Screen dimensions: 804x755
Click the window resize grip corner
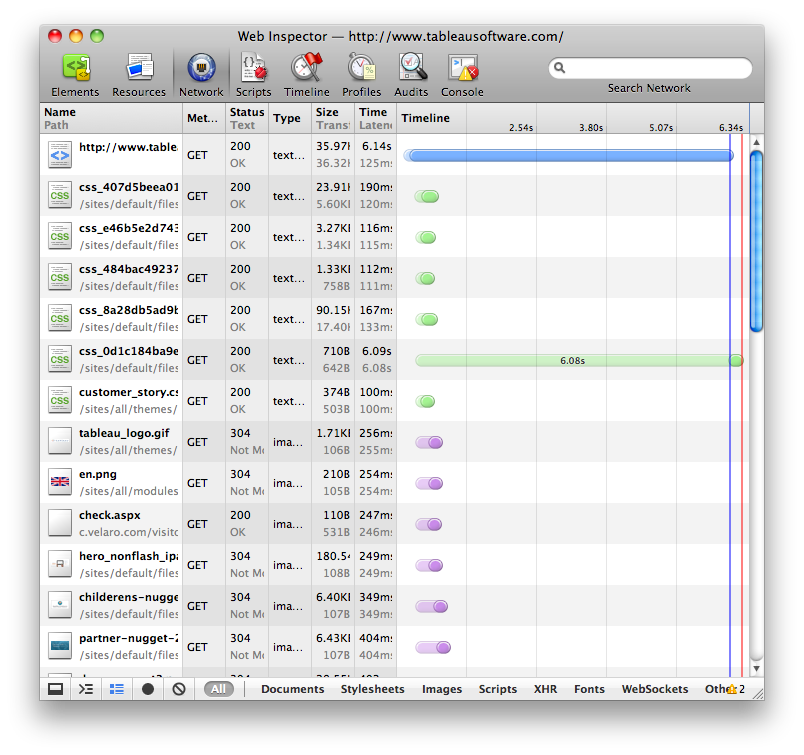(x=757, y=693)
